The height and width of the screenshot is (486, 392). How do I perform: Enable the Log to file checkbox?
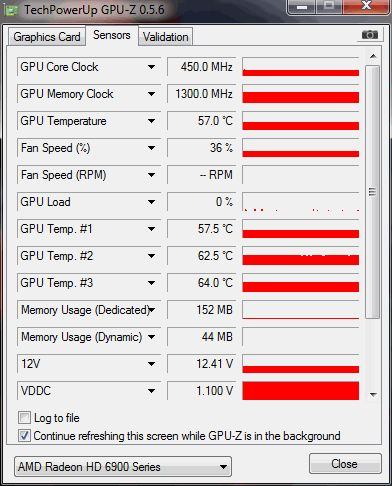point(24,417)
